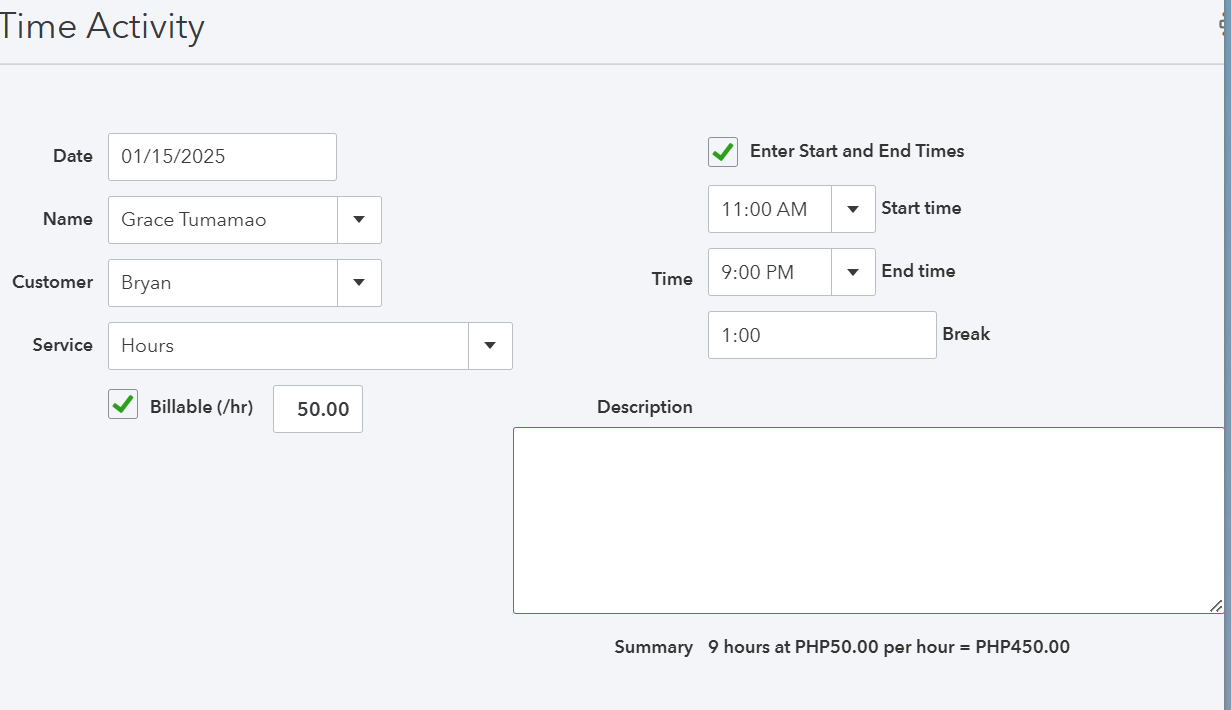Expand the Start time dropdown arrow
The image size is (1231, 710).
click(853, 209)
